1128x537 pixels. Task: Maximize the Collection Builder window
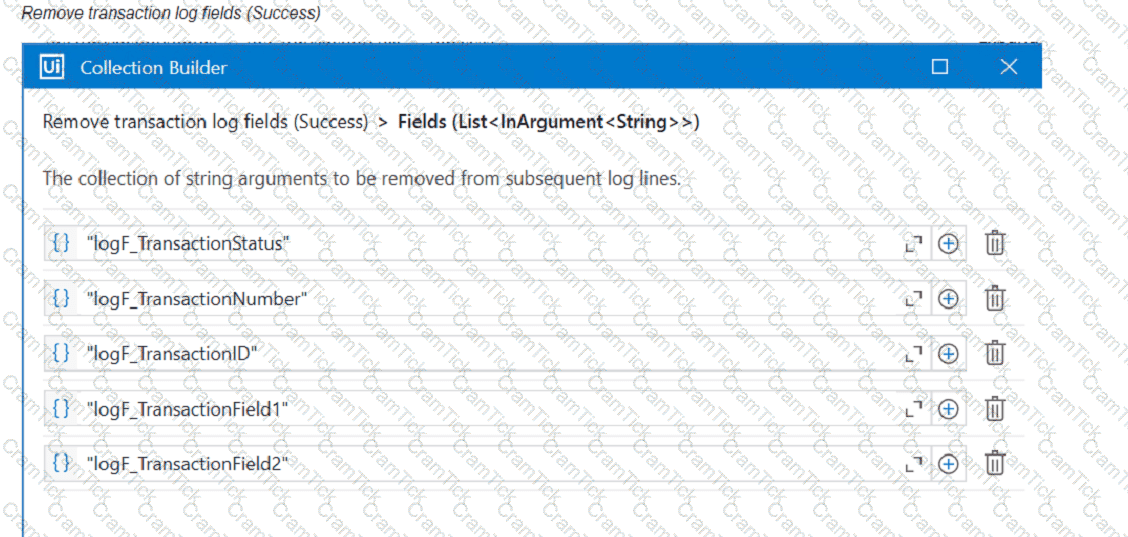(940, 67)
